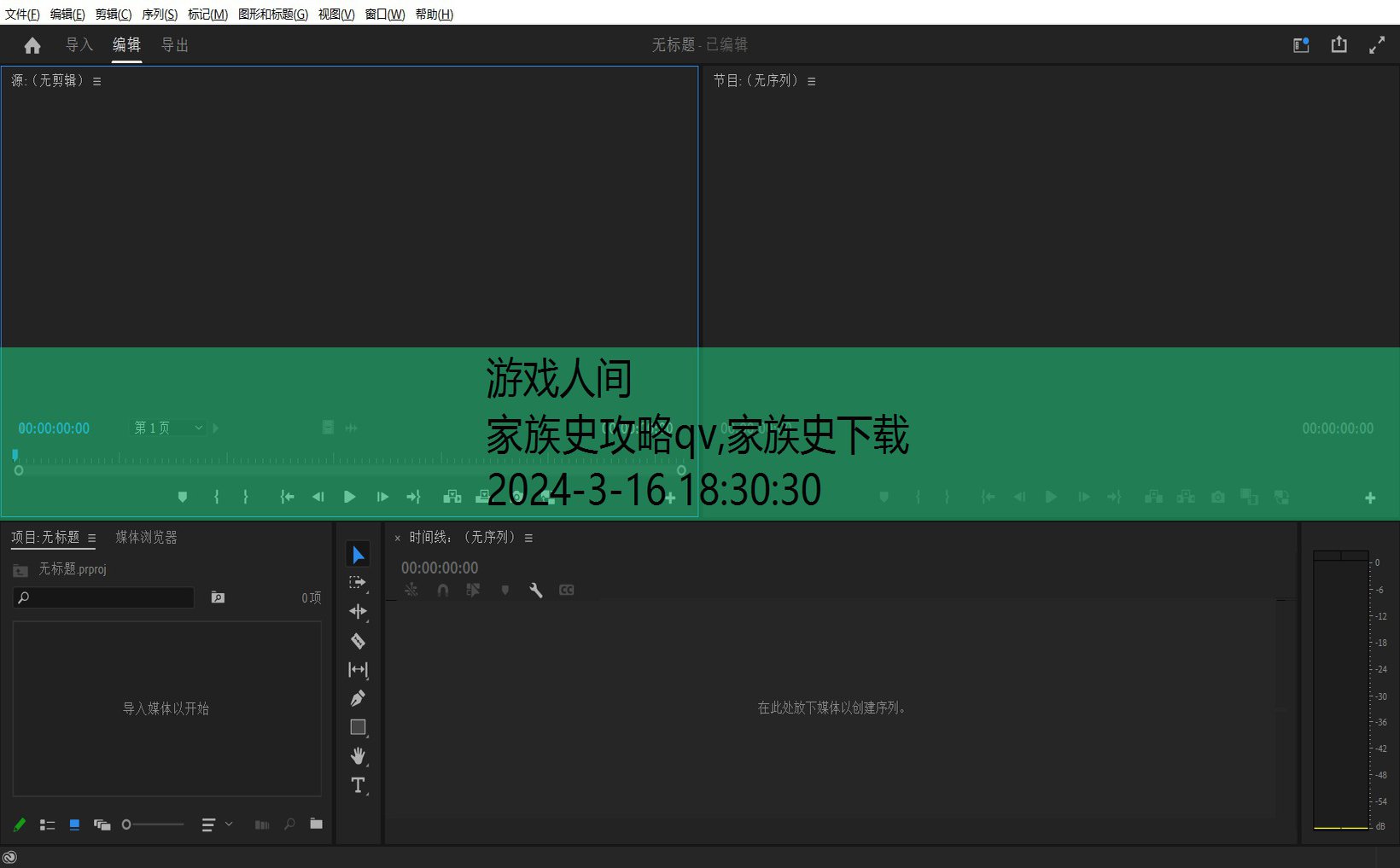
Task: Mark In point in source monitor
Action: tap(216, 497)
